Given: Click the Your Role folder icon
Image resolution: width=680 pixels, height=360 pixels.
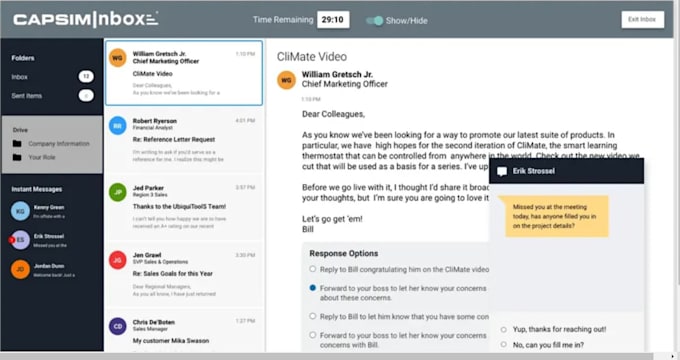Looking at the screenshot, I should click(x=17, y=157).
